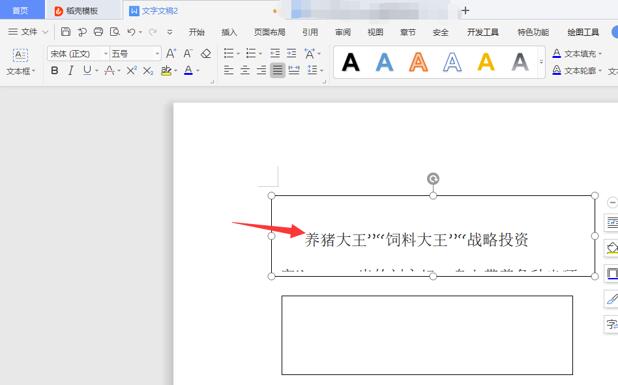Image resolution: width=618 pixels, height=385 pixels.
Task: Expand the numbered list dropdown arrow
Action: (x=260, y=54)
